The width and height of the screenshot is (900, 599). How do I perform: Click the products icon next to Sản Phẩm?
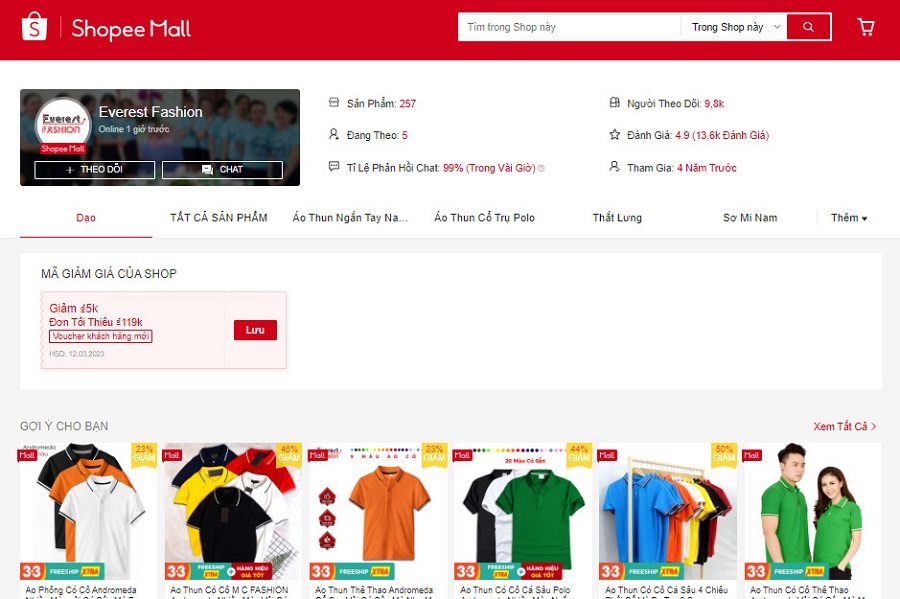[334, 103]
